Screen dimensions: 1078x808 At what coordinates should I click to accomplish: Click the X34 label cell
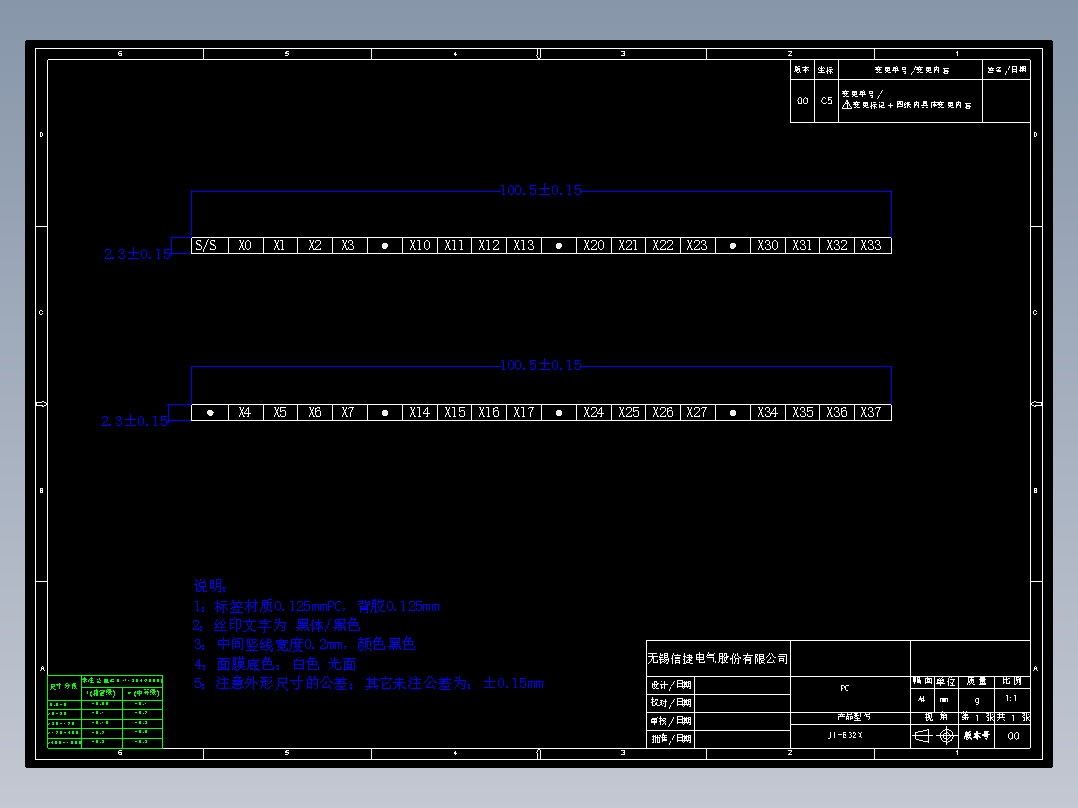pyautogui.click(x=768, y=413)
